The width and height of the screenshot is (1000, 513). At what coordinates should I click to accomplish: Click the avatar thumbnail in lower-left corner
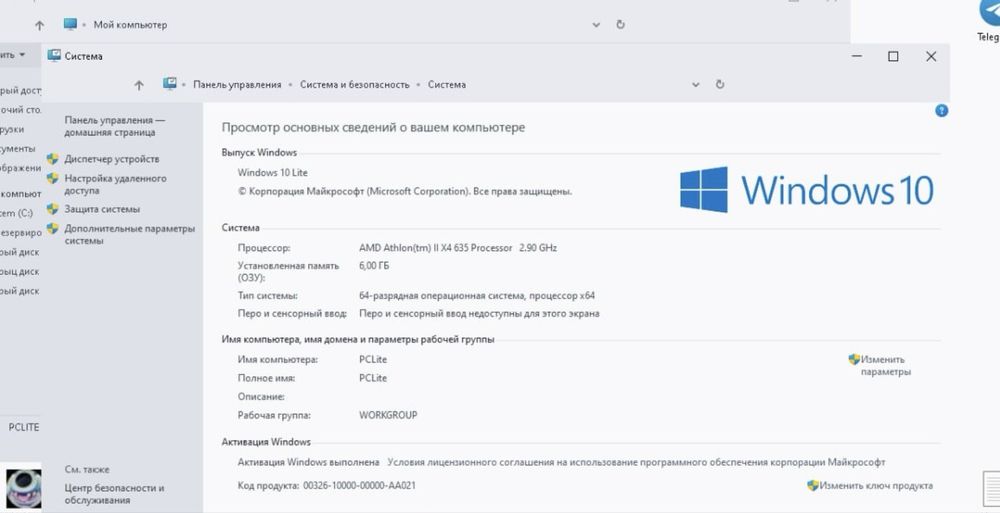24,488
